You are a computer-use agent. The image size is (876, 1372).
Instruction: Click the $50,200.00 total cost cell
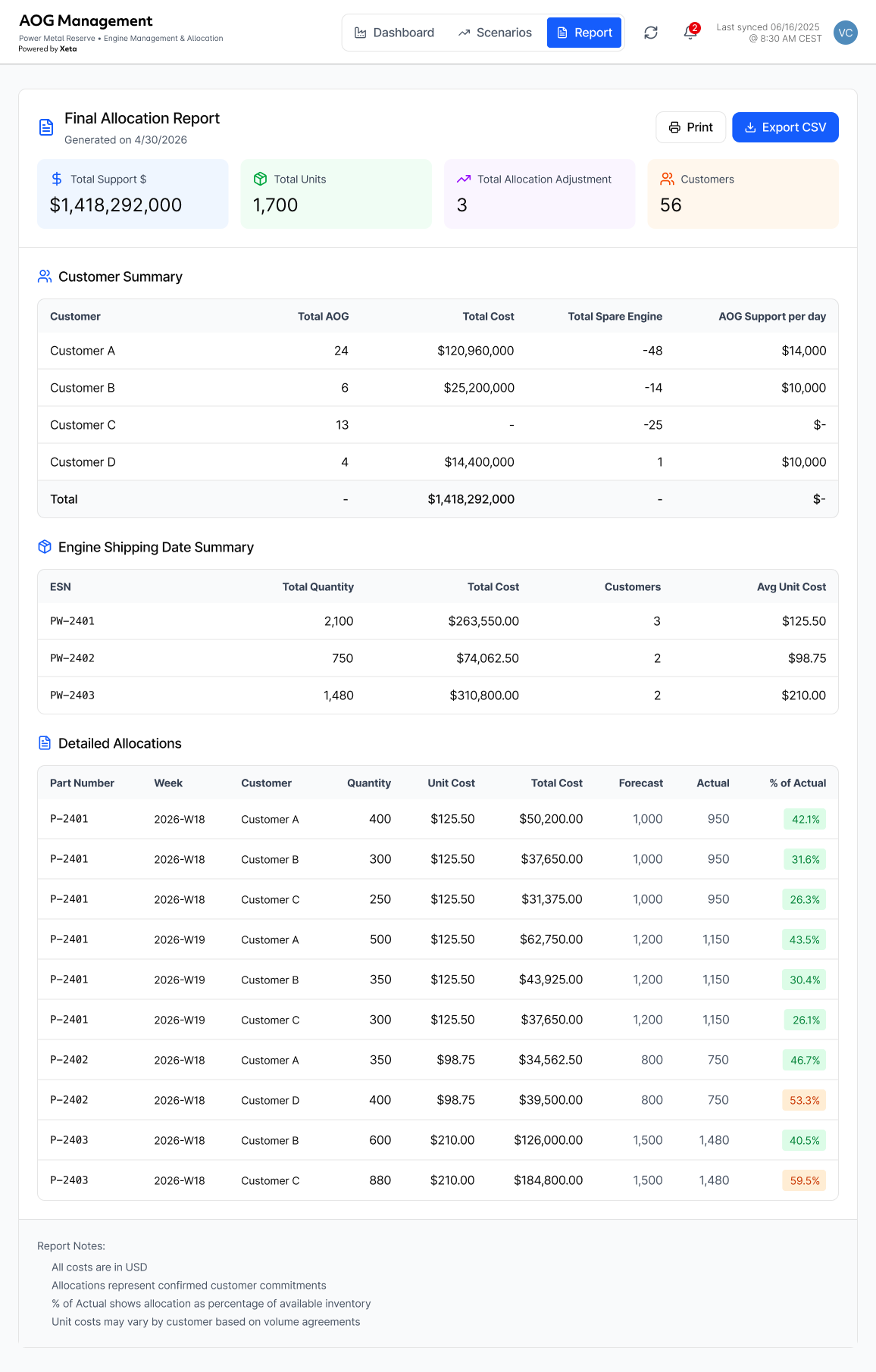(551, 819)
